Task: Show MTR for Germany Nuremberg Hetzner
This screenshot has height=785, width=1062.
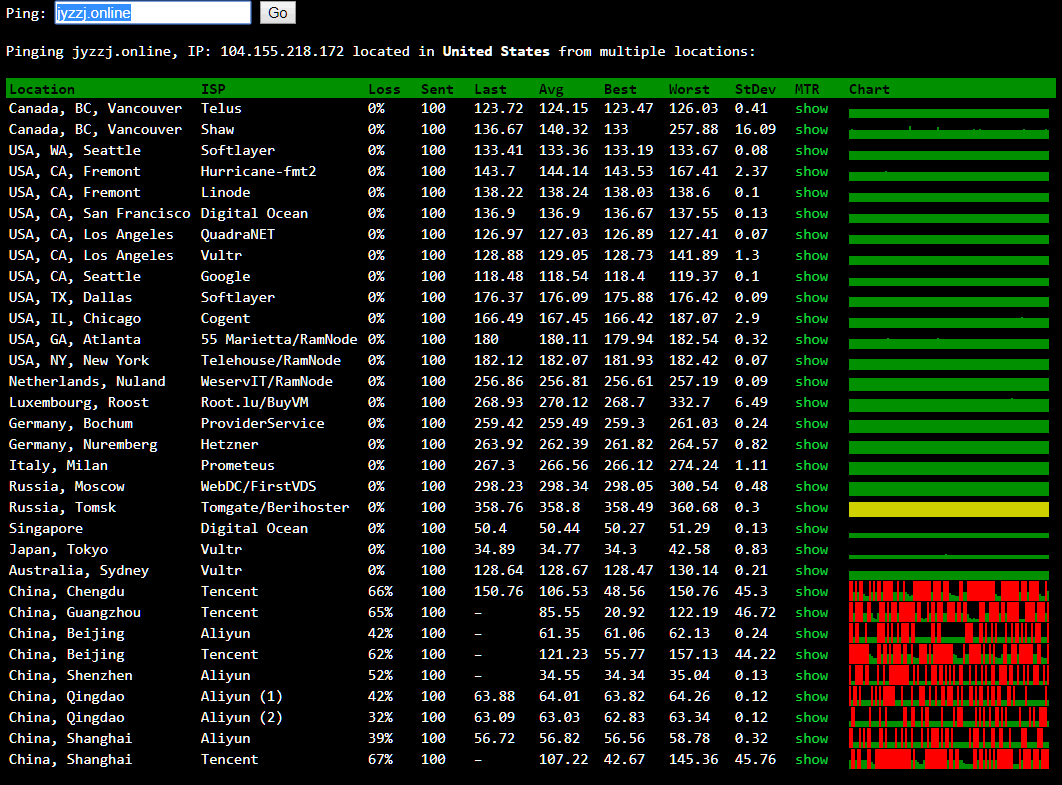Action: tap(811, 444)
